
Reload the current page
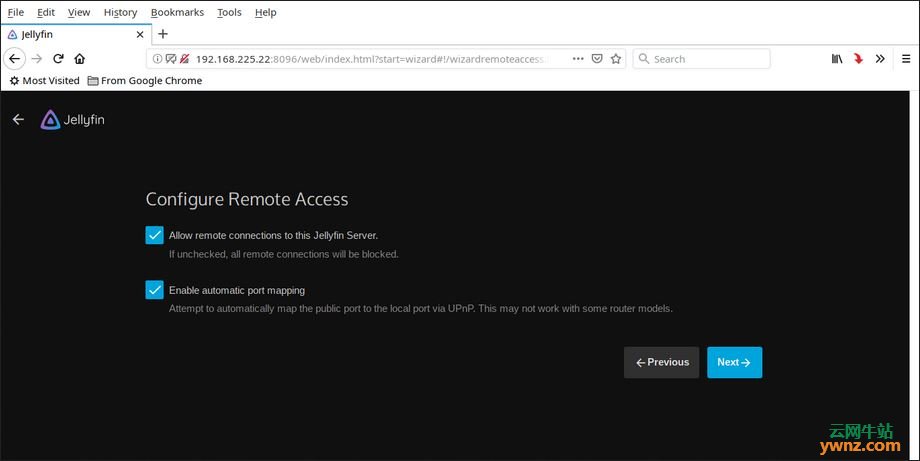(58, 59)
